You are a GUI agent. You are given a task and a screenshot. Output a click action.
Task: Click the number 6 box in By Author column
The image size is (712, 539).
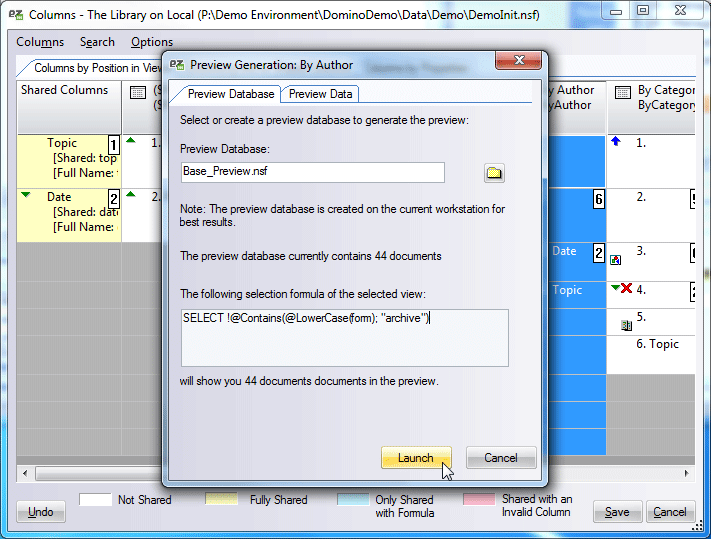point(599,199)
